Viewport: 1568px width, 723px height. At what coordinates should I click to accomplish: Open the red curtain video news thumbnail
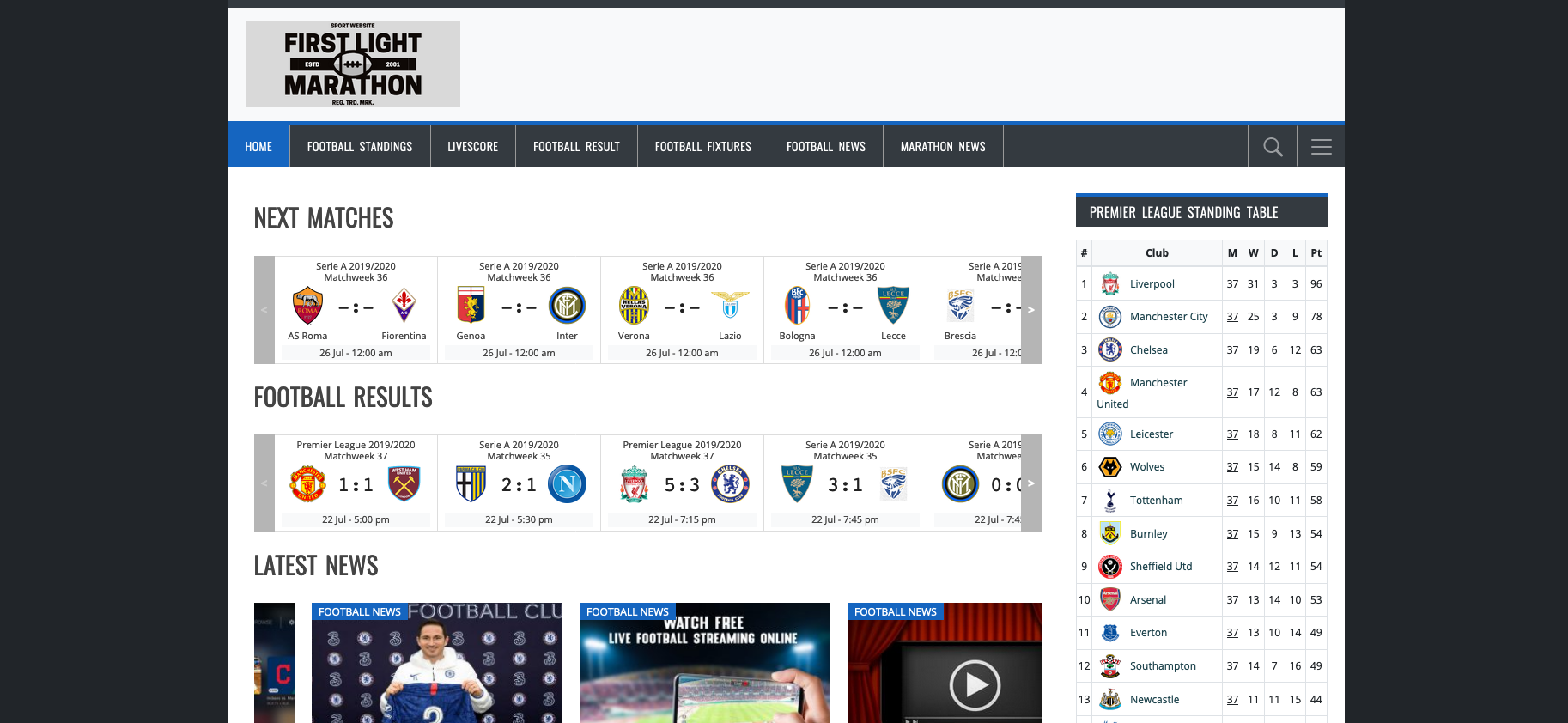coord(945,663)
